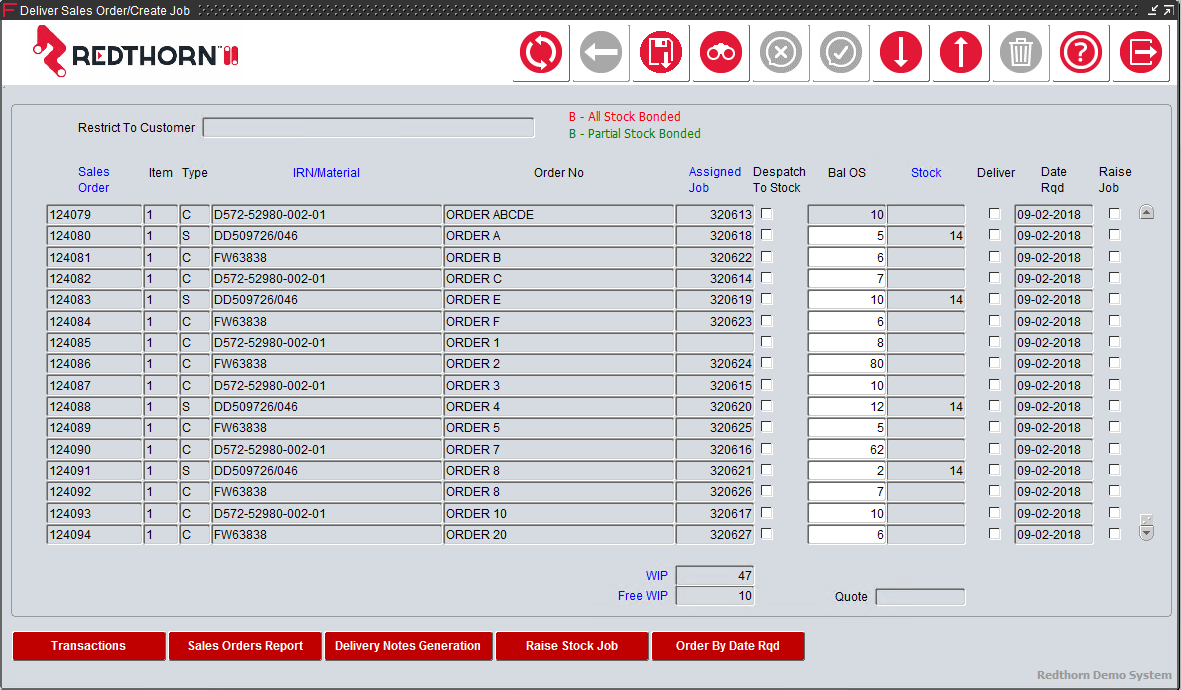Click inside the Restrict To Customer field
This screenshot has width=1181, height=690.
coord(368,127)
